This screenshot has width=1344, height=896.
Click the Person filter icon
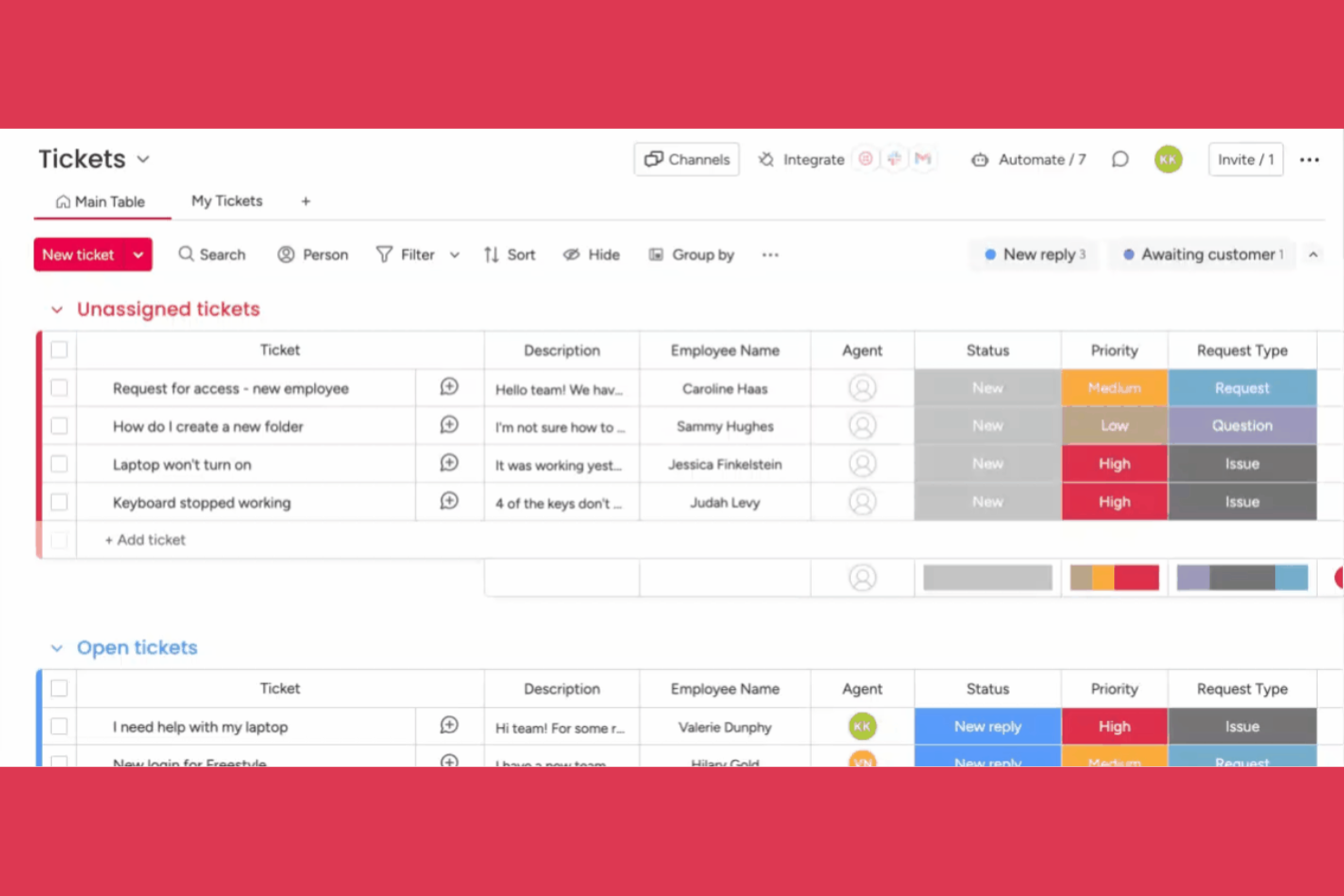click(287, 254)
